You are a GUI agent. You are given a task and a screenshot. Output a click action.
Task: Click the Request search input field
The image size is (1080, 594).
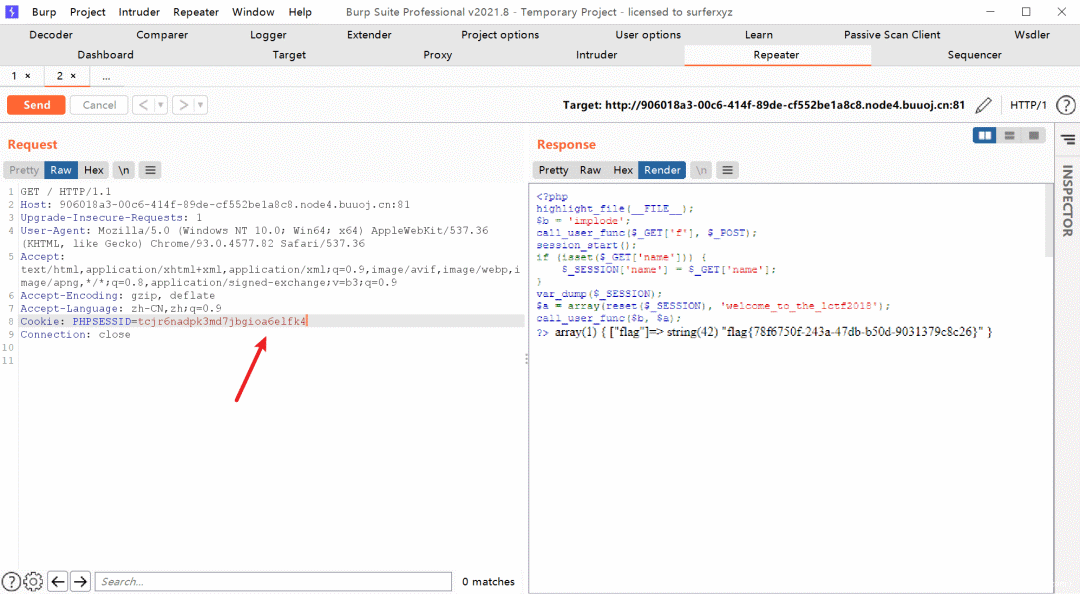[273, 582]
